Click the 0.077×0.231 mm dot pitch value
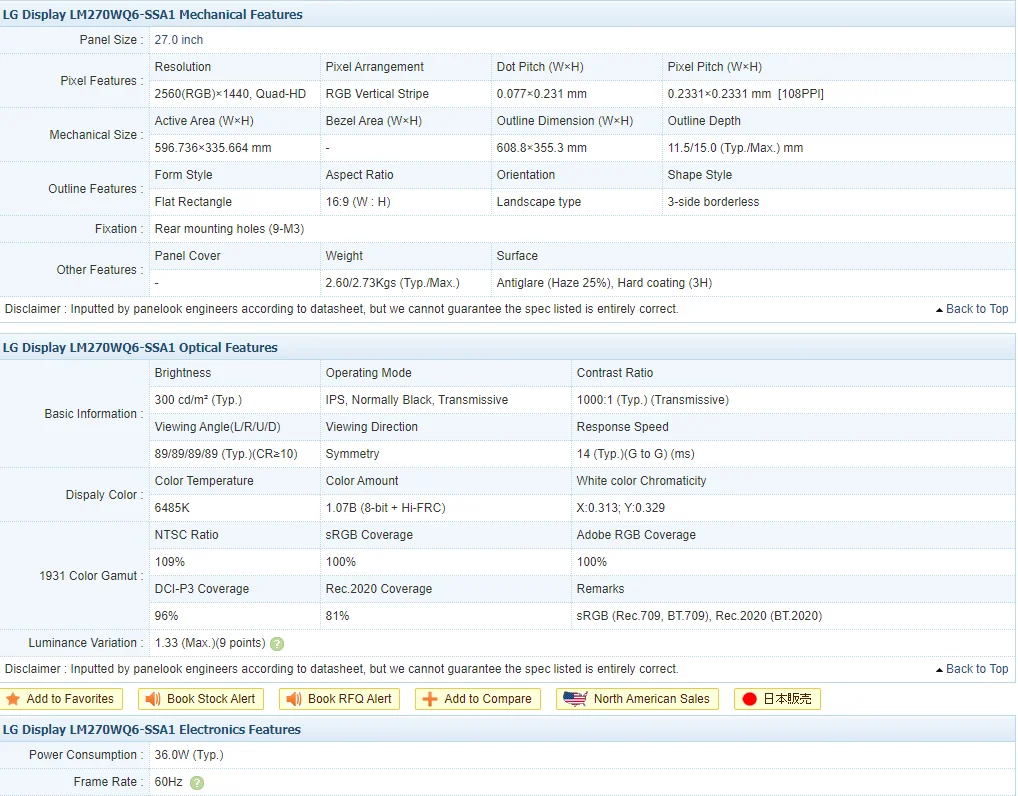 541,93
